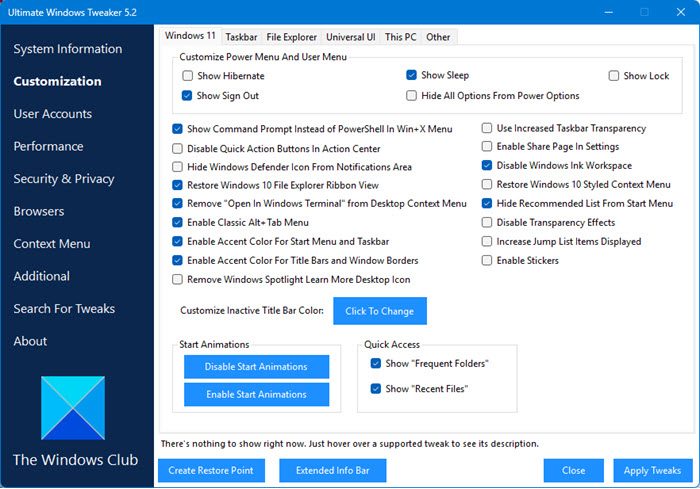Click Enable Start Animations button
This screenshot has height=489, width=700.
click(x=256, y=394)
